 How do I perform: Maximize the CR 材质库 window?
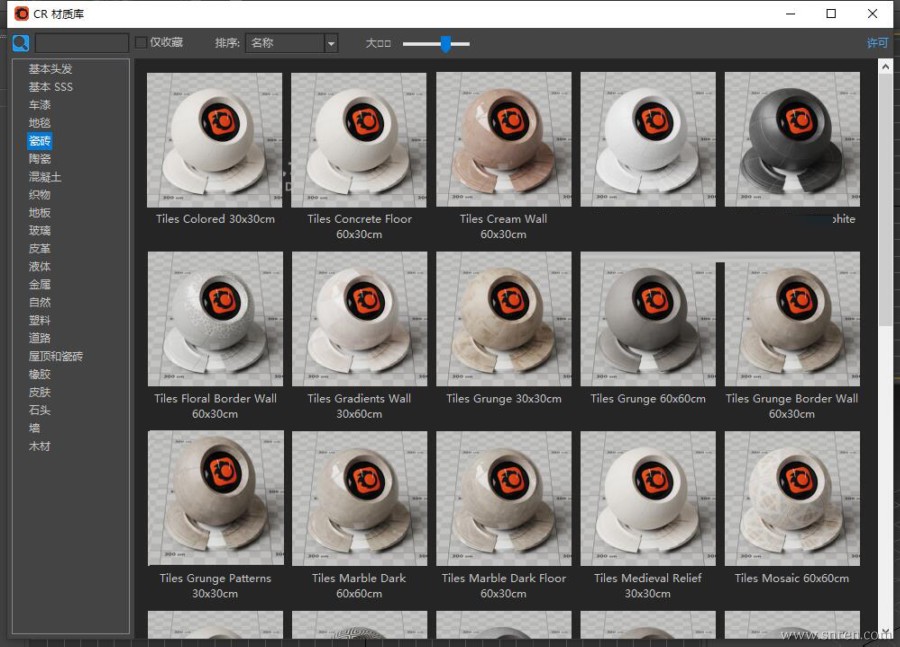pos(831,14)
